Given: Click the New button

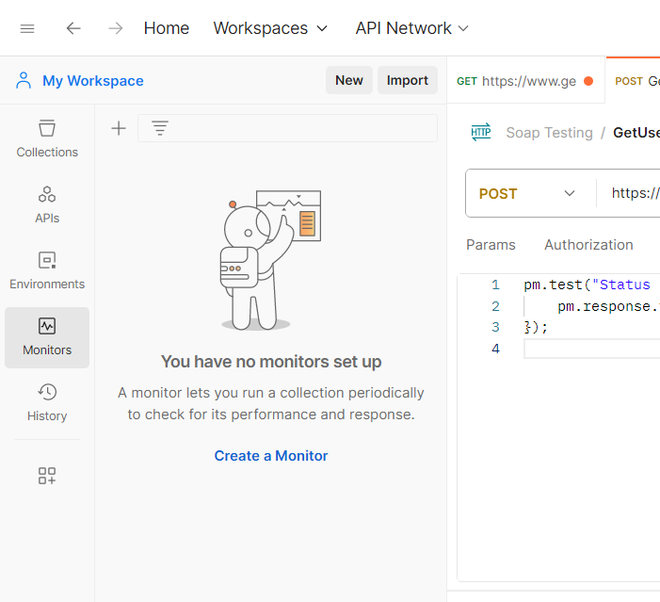Looking at the screenshot, I should [x=349, y=80].
